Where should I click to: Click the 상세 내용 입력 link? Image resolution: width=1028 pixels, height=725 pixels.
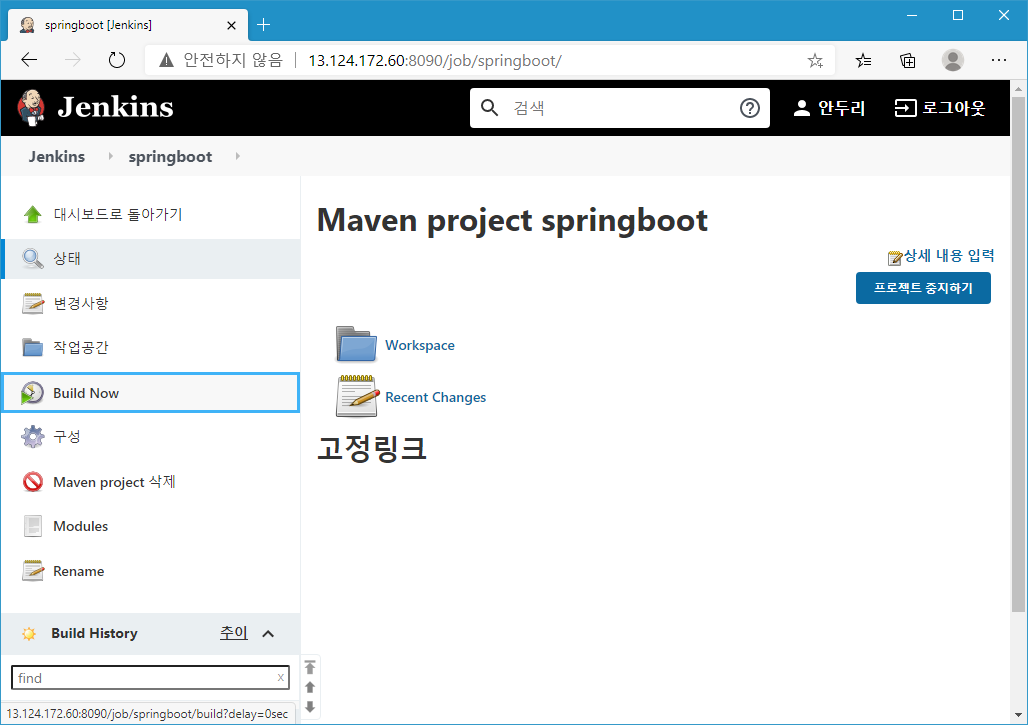[x=949, y=256]
